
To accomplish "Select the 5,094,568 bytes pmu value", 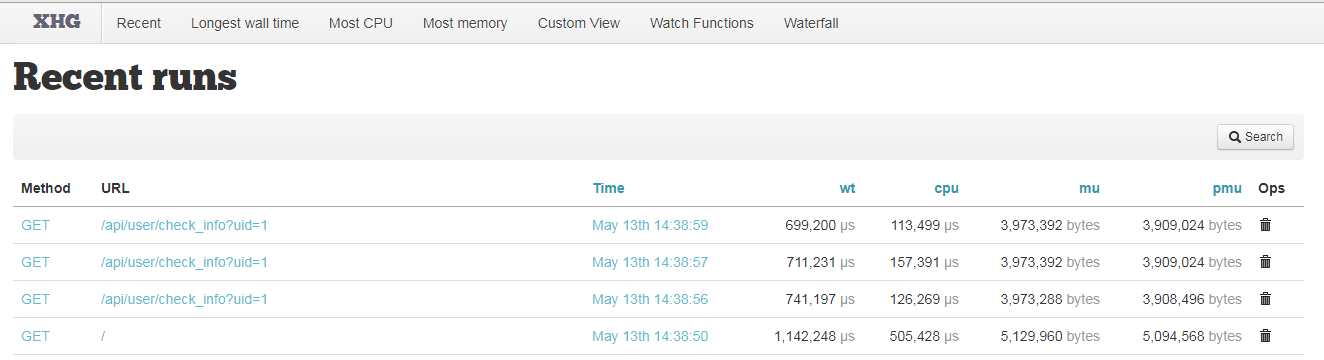I will click(1192, 336).
